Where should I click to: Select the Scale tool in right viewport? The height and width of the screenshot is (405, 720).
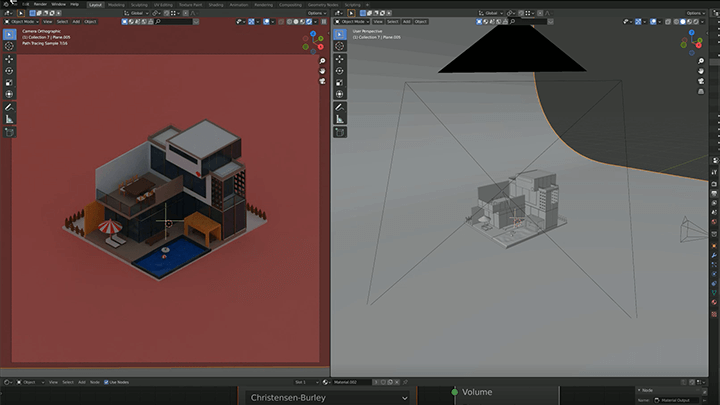pos(340,83)
